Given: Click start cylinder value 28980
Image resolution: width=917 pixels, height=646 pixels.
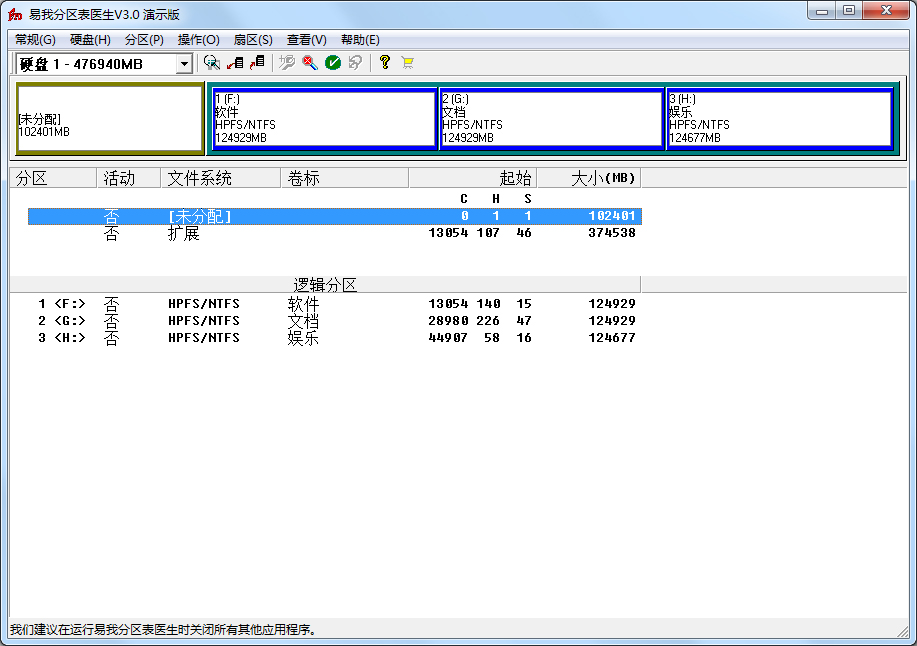Looking at the screenshot, I should pos(448,321).
